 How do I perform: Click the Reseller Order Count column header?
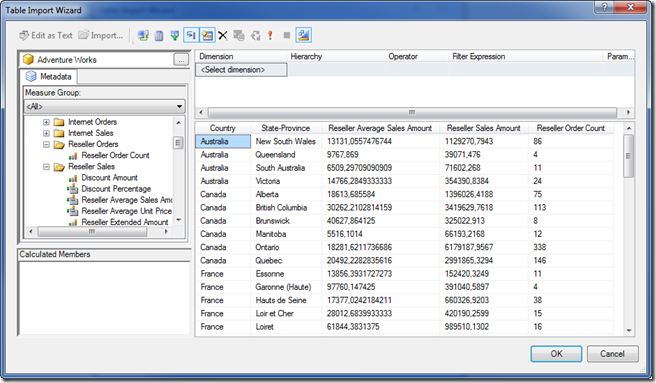571,129
